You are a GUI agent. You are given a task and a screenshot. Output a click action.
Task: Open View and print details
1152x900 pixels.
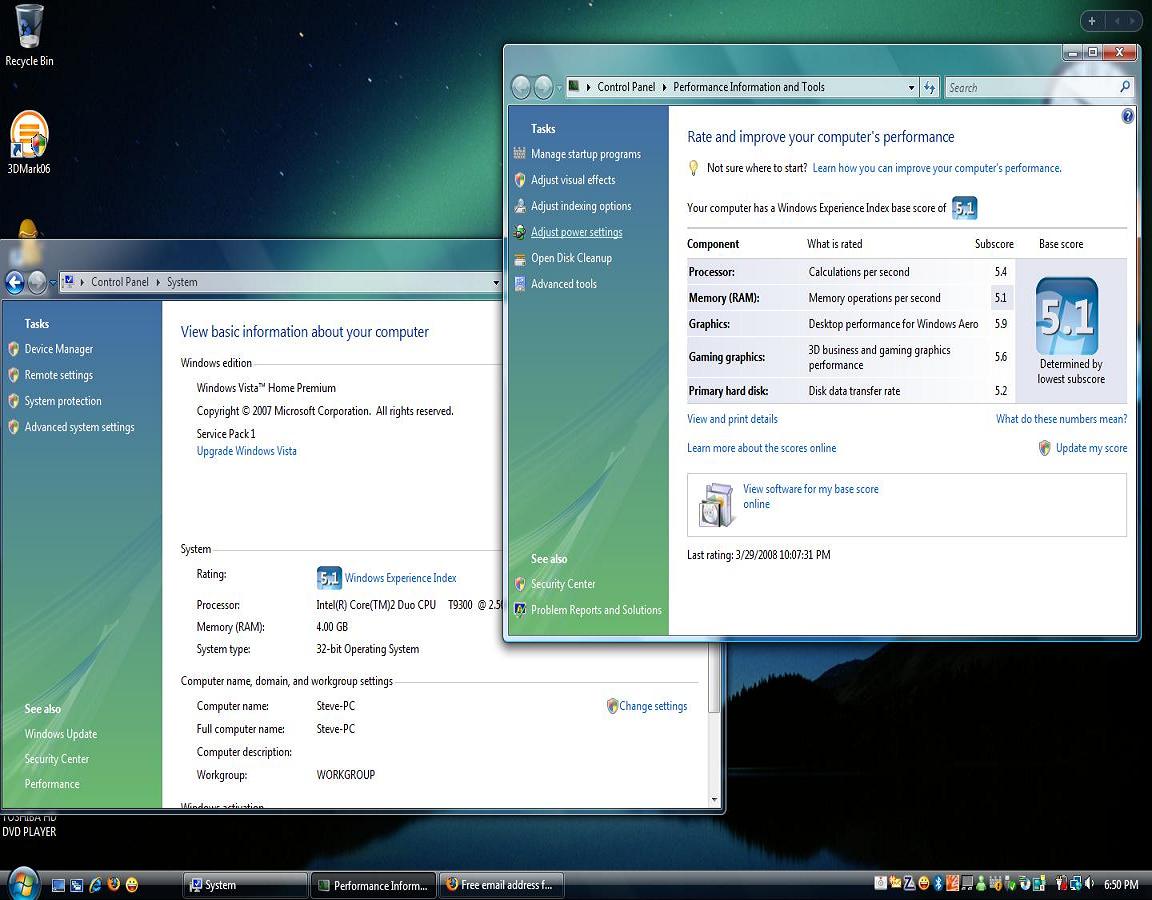pyautogui.click(x=732, y=419)
